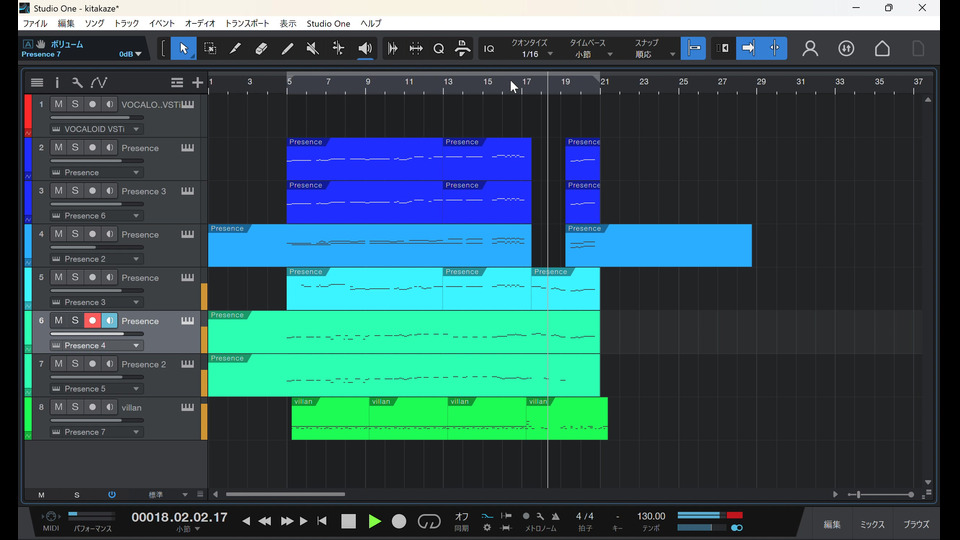Mute track 1 VOCALOID VSTi

[x=58, y=104]
